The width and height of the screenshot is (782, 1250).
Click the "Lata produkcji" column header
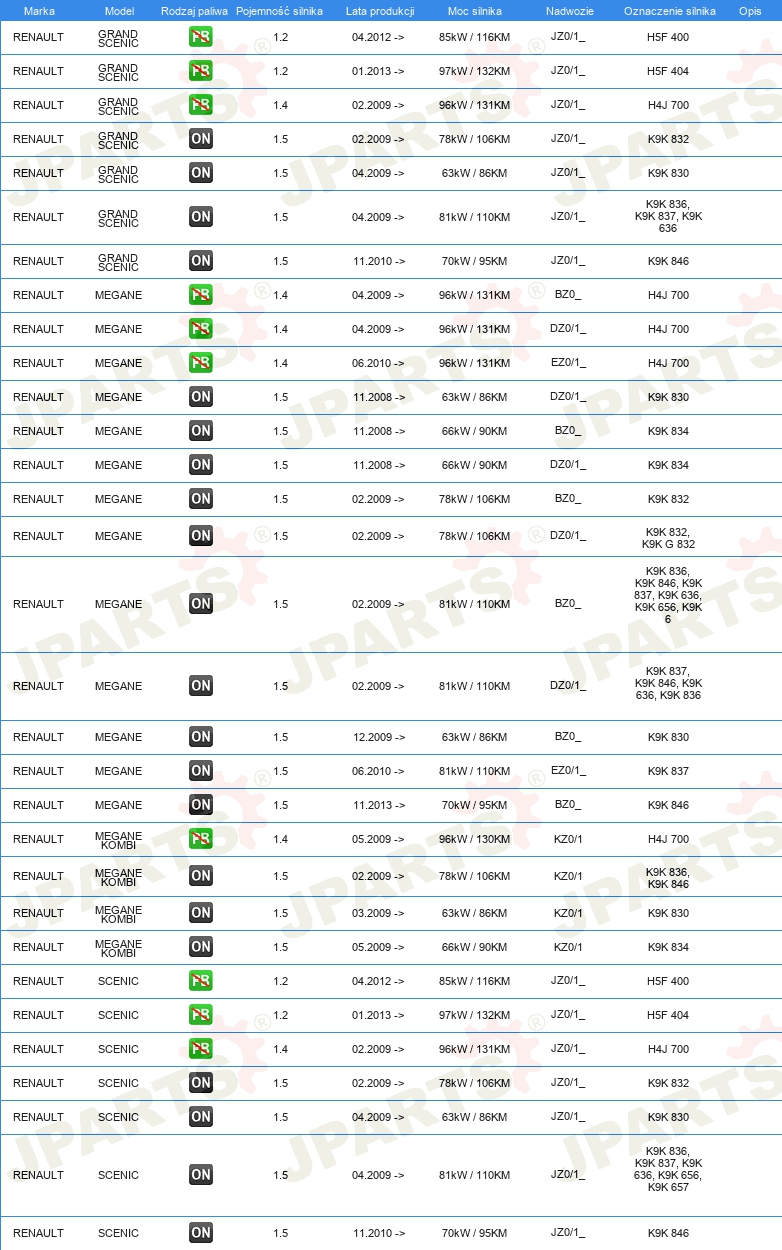380,11
